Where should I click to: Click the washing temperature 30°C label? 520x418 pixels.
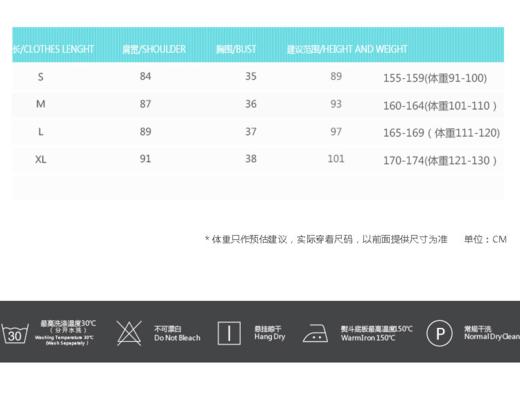[x=65, y=333]
